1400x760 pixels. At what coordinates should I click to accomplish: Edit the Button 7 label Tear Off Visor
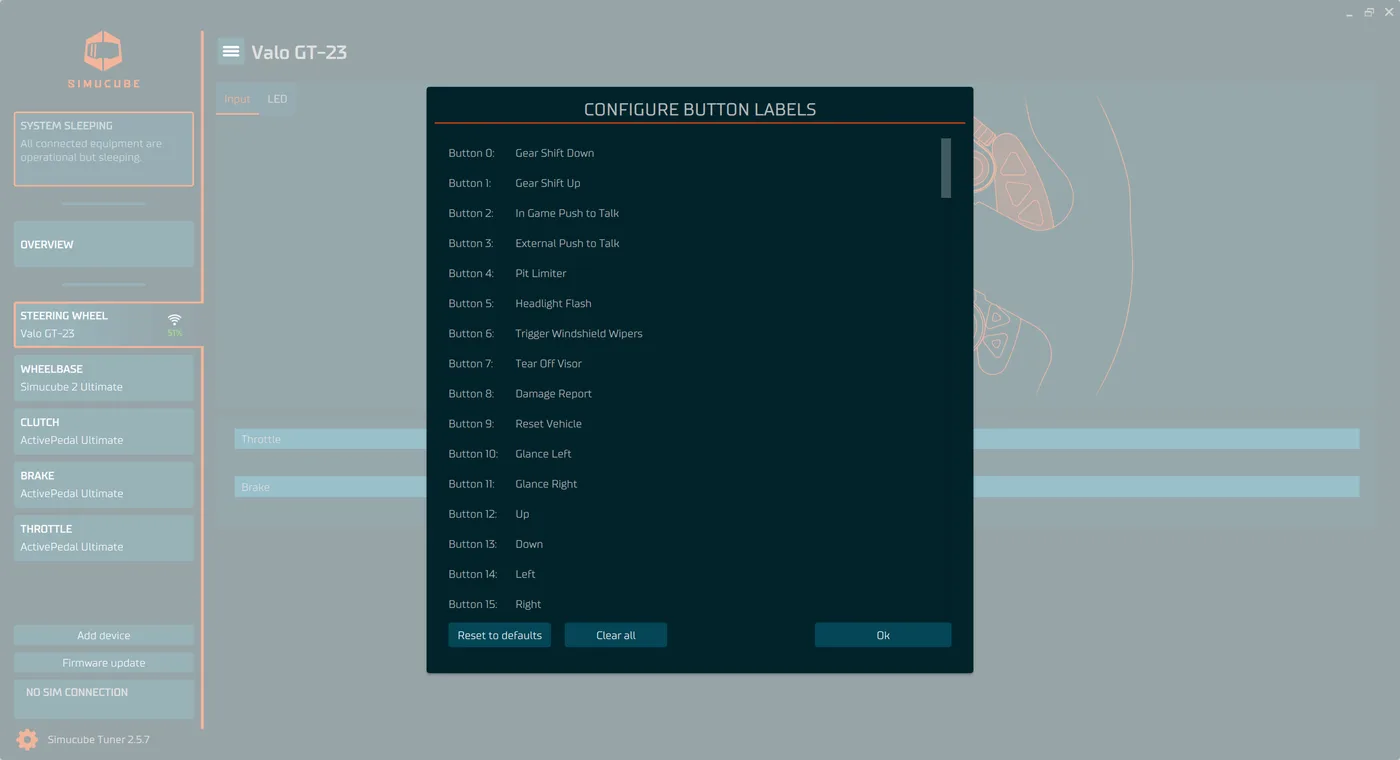pyautogui.click(x=548, y=363)
